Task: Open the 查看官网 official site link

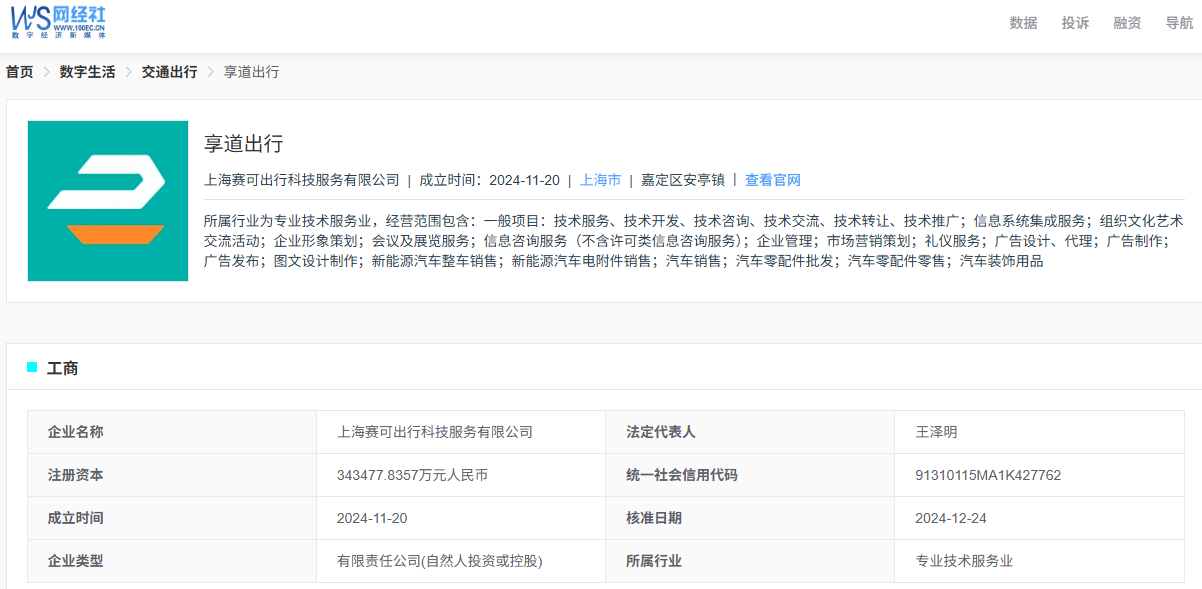Action: tap(773, 180)
